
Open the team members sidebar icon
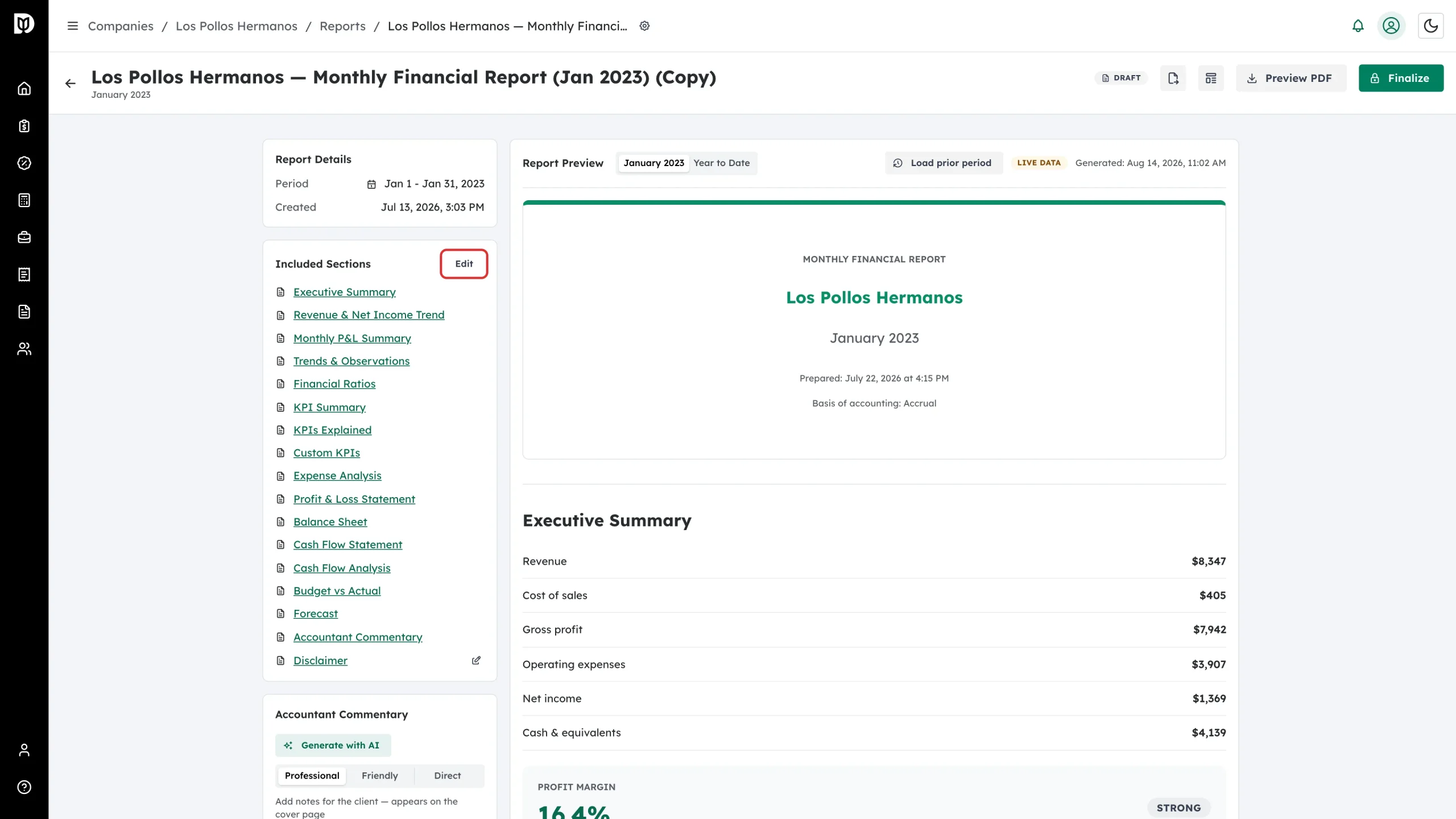pos(24,349)
